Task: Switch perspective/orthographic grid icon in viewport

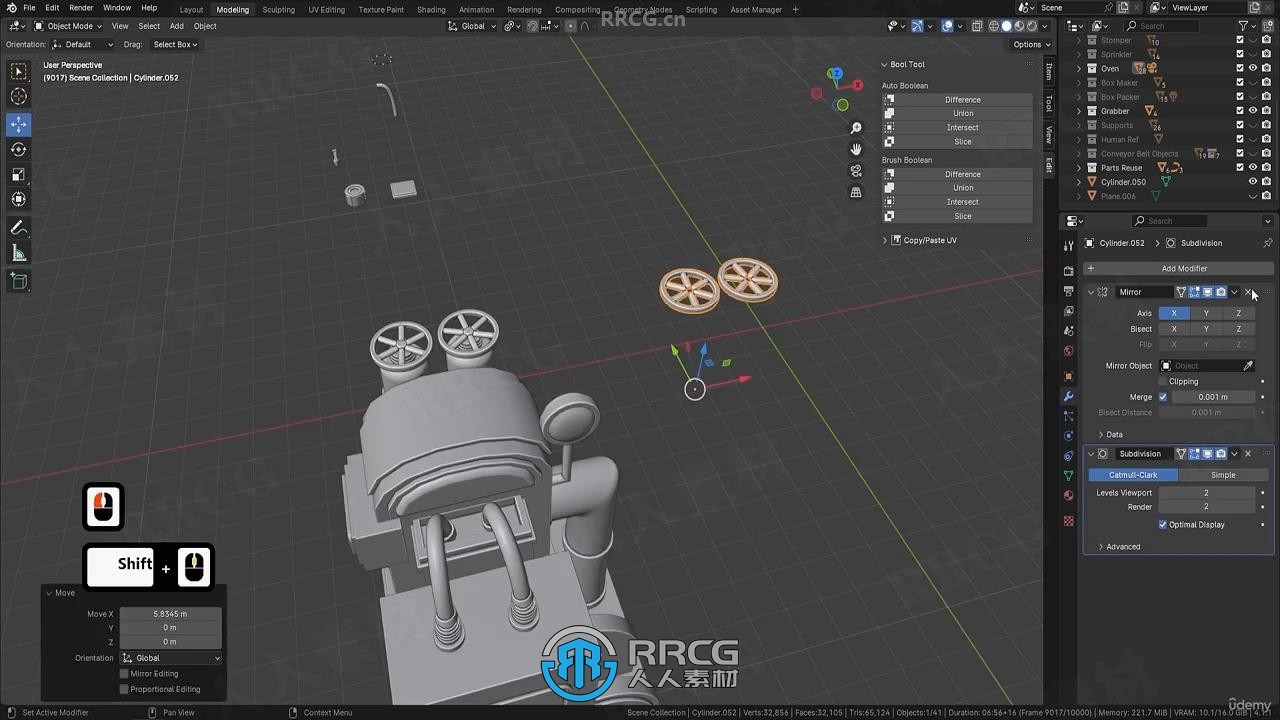Action: [856, 192]
